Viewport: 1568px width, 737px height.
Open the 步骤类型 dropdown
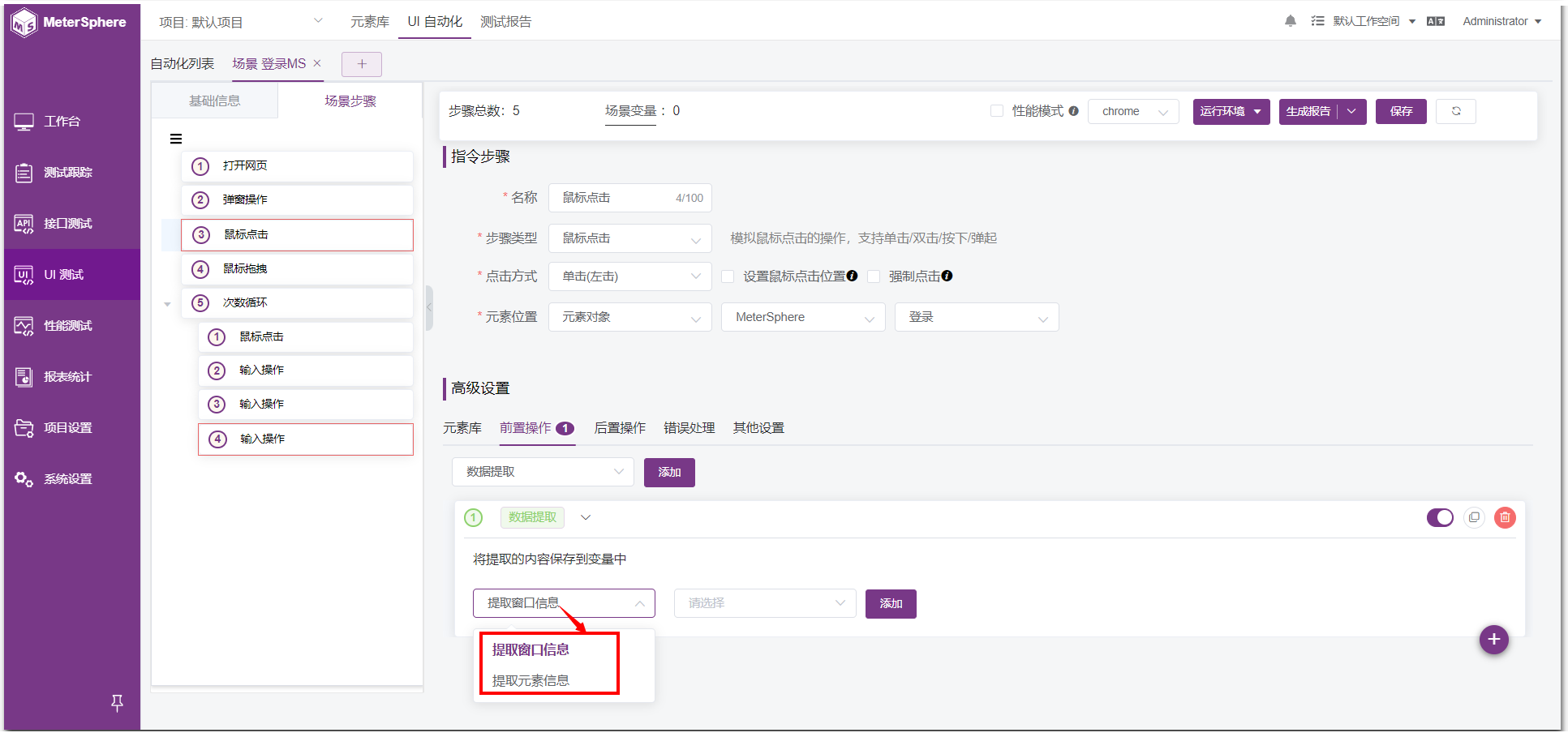(630, 238)
